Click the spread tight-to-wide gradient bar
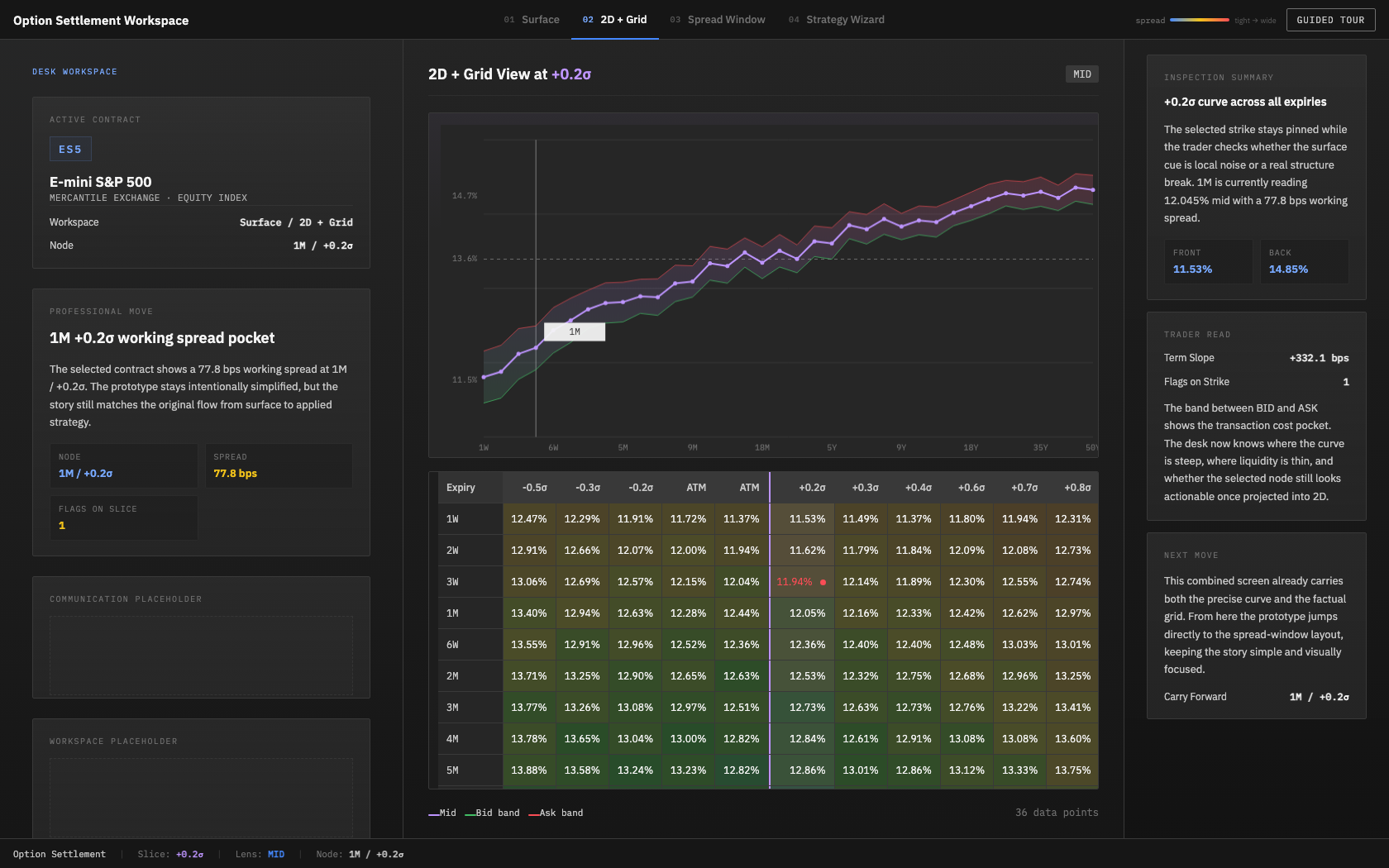 coord(1199,20)
